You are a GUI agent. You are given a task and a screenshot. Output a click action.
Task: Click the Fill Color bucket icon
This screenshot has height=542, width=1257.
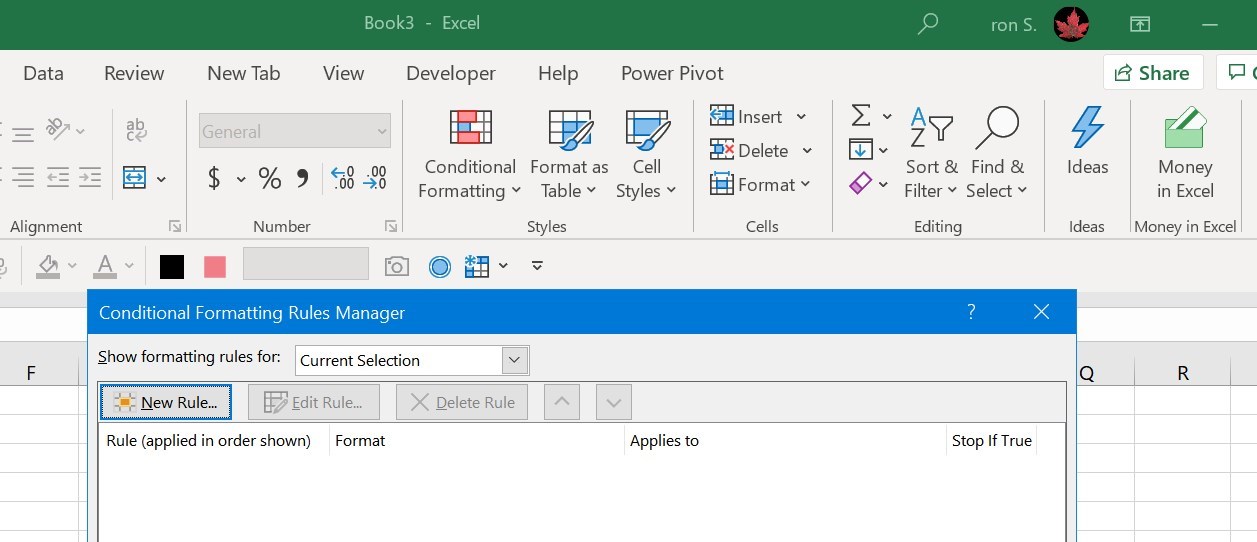47,266
